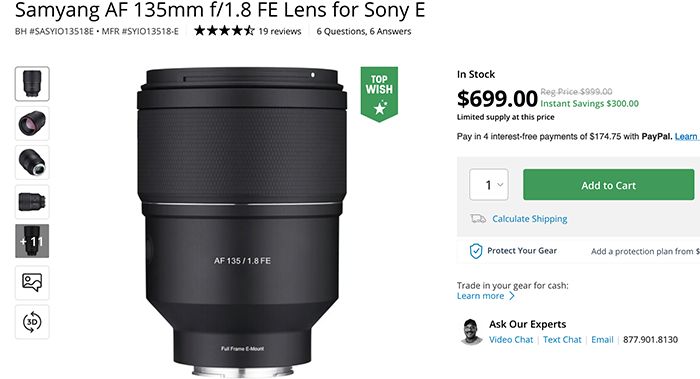Image resolution: width=700 pixels, height=379 pixels.
Task: Open the 3D 360 view icon
Action: (x=32, y=322)
